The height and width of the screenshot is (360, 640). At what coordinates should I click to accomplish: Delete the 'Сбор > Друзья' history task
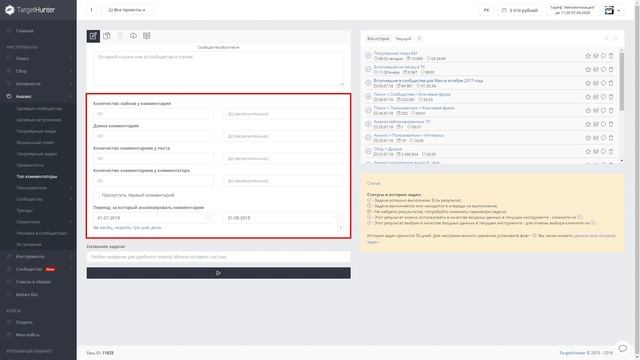611,151
